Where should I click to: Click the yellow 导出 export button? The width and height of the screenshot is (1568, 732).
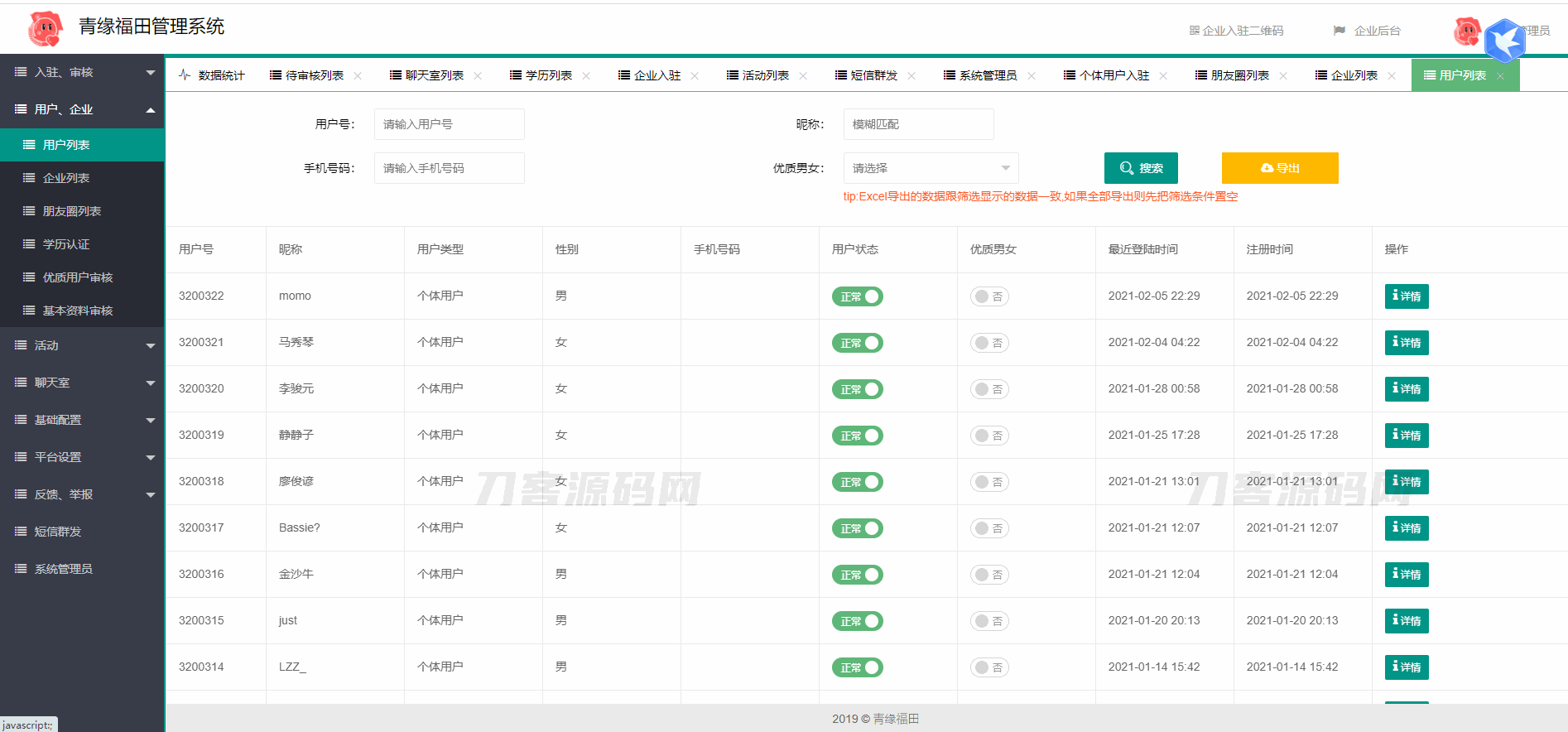tap(1279, 168)
